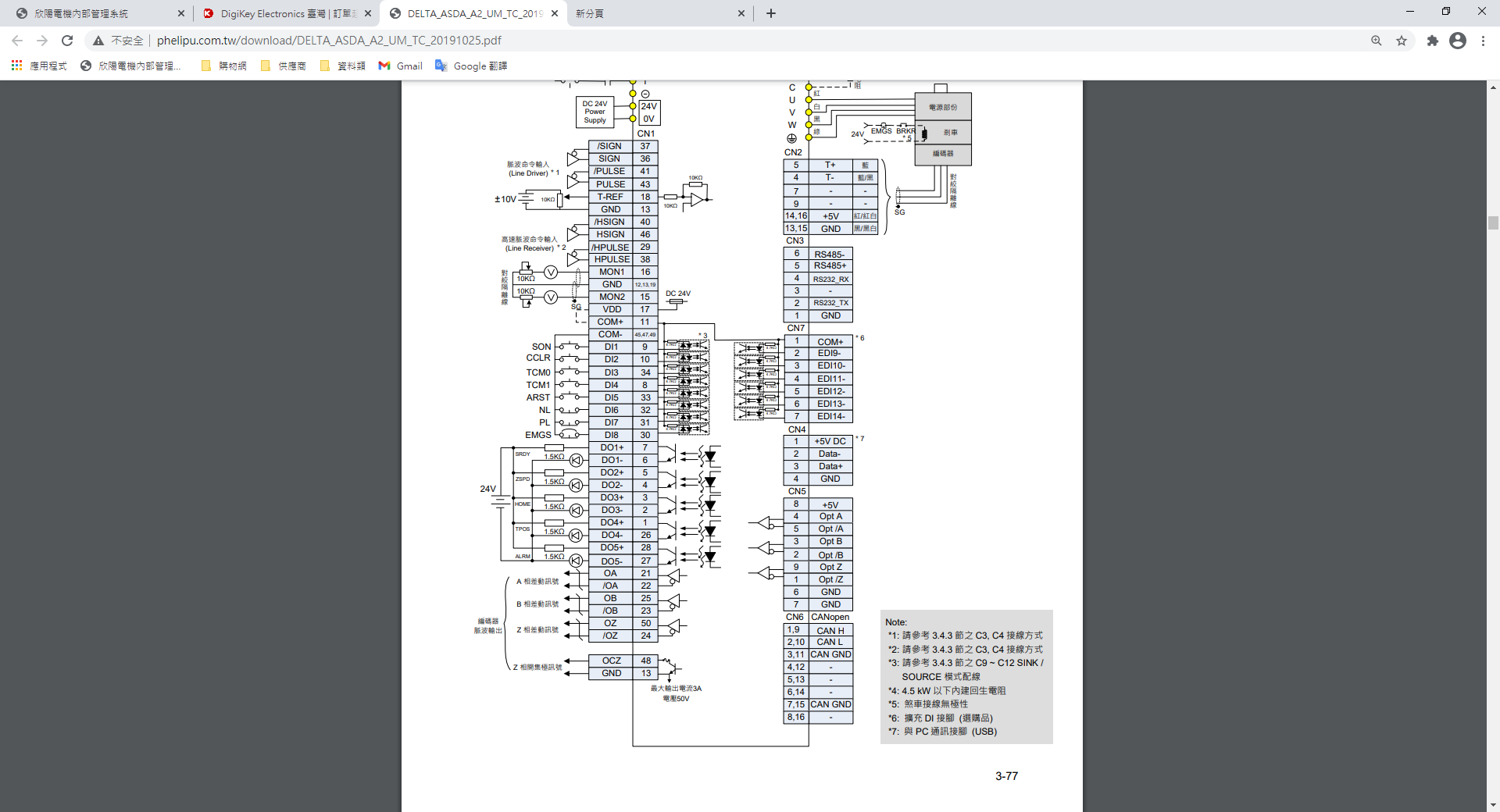
Task: Open the Apps grid shortcut in the bookmarks bar
Action: 16,66
